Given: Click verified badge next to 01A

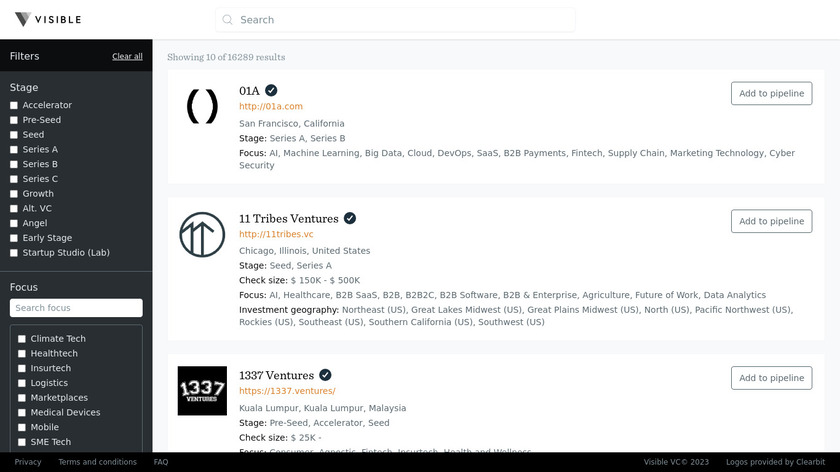Looking at the screenshot, I should (x=271, y=91).
